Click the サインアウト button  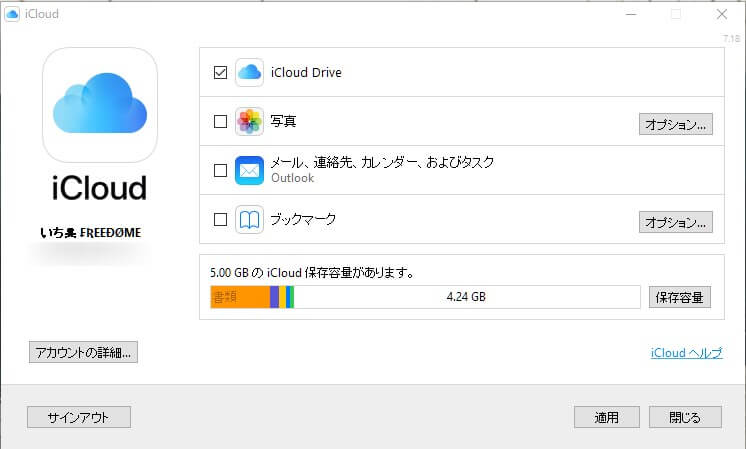[78, 417]
